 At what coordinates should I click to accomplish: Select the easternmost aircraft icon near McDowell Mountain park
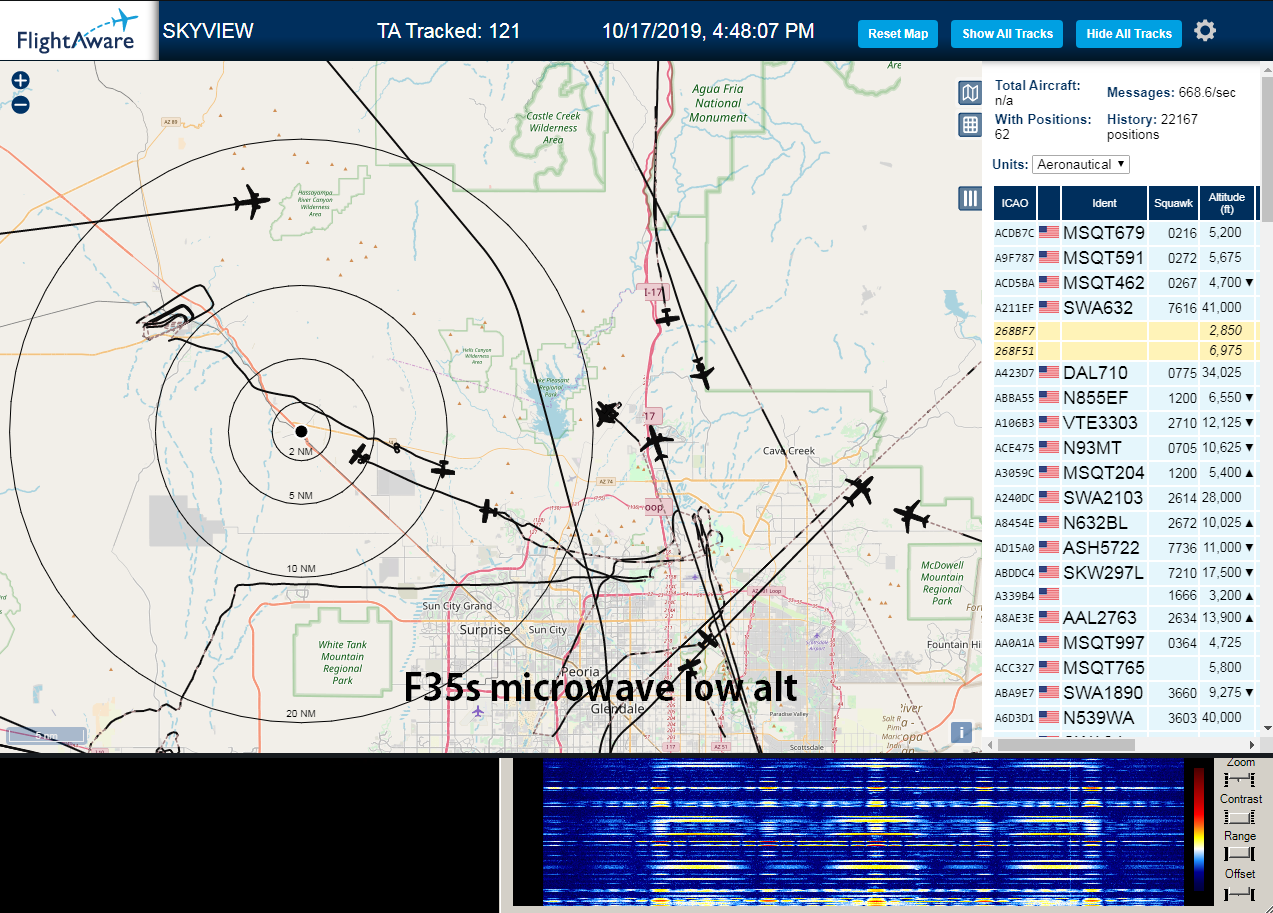point(911,517)
